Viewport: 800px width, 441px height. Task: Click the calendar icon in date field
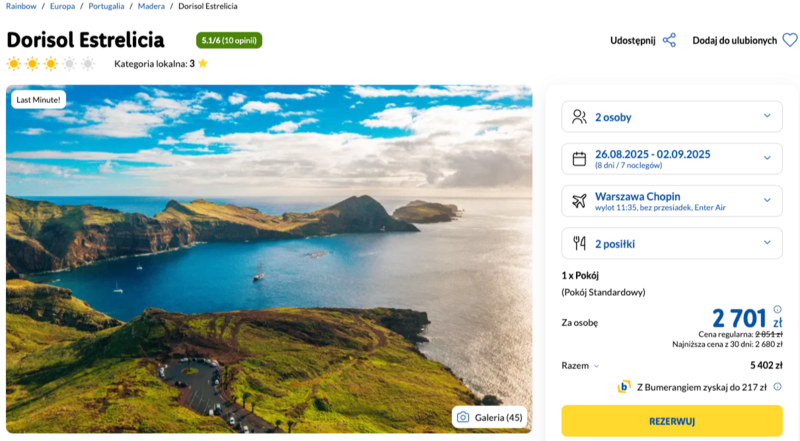(x=579, y=159)
